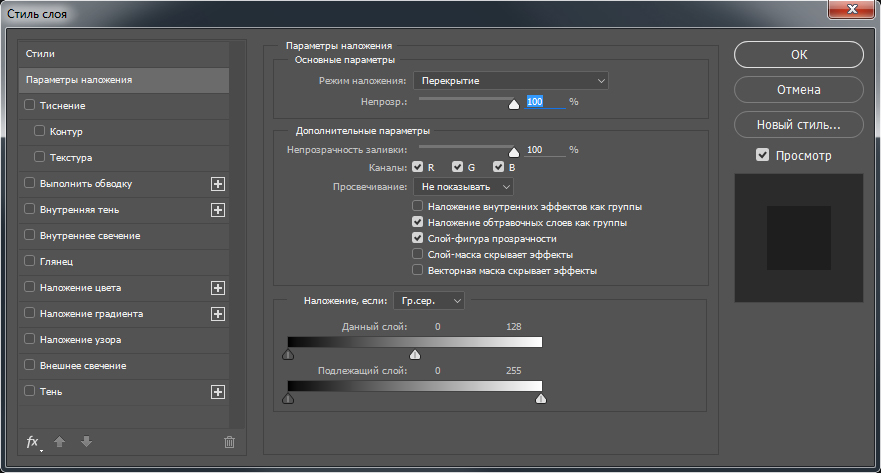Expand the Просвечивание dropdown
The image size is (881, 473).
[x=464, y=186]
